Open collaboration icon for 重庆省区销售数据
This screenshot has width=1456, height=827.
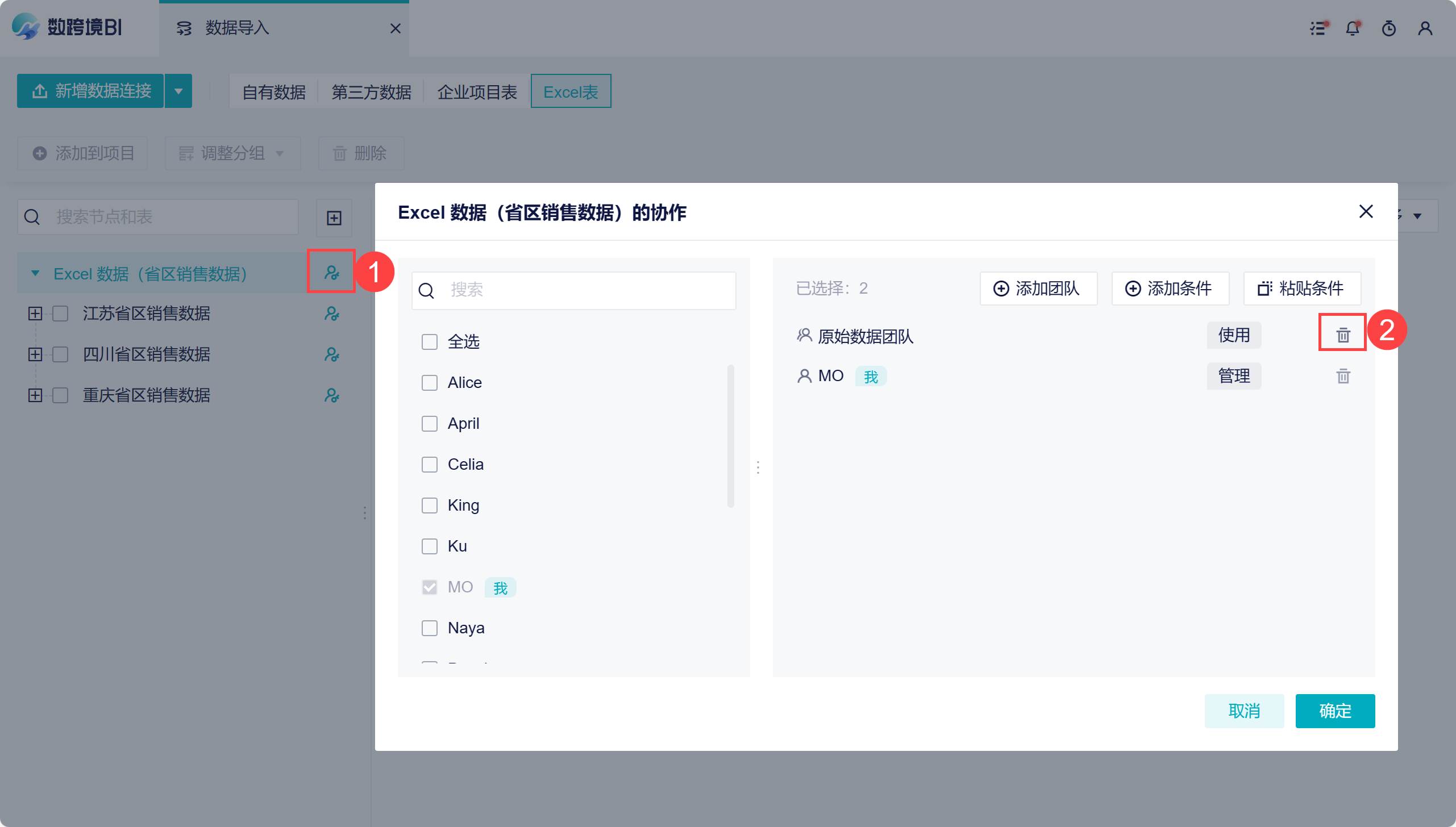click(331, 395)
